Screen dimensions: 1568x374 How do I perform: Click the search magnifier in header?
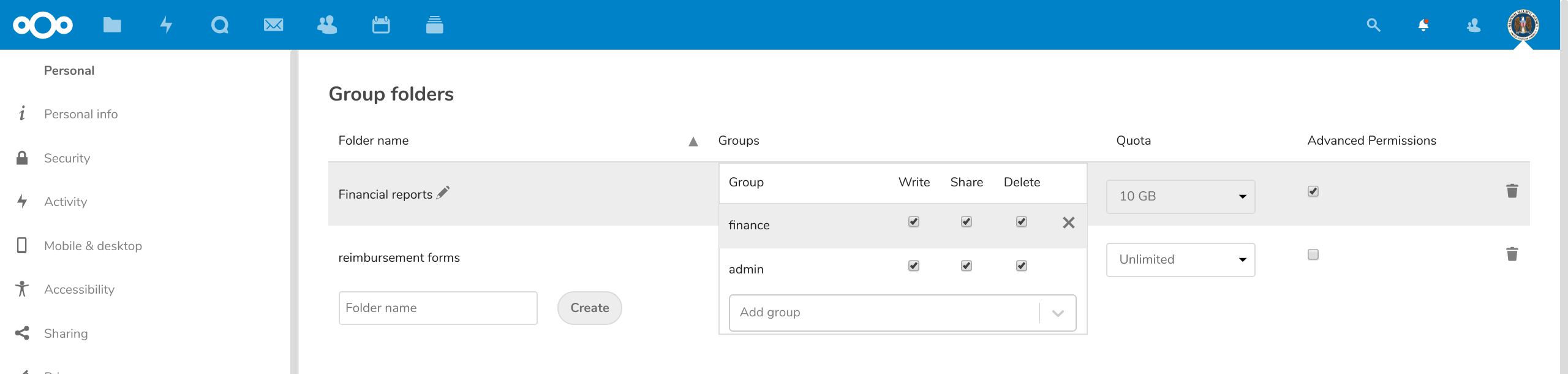tap(1374, 25)
